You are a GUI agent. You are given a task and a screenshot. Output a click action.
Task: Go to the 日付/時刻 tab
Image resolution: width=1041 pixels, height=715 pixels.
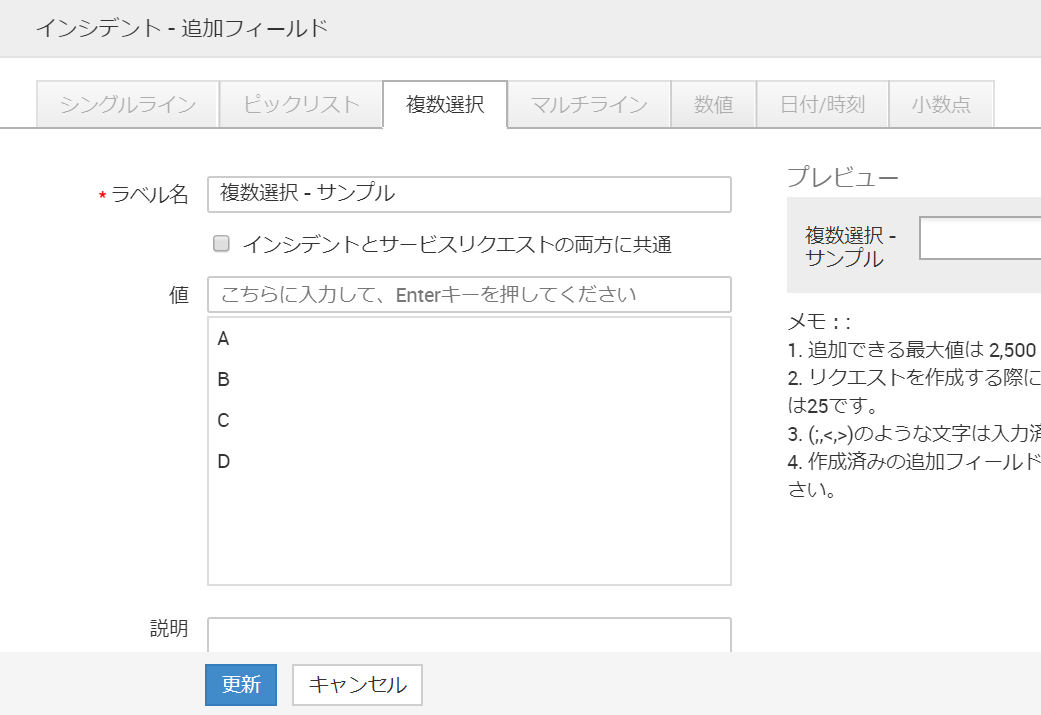click(x=823, y=104)
